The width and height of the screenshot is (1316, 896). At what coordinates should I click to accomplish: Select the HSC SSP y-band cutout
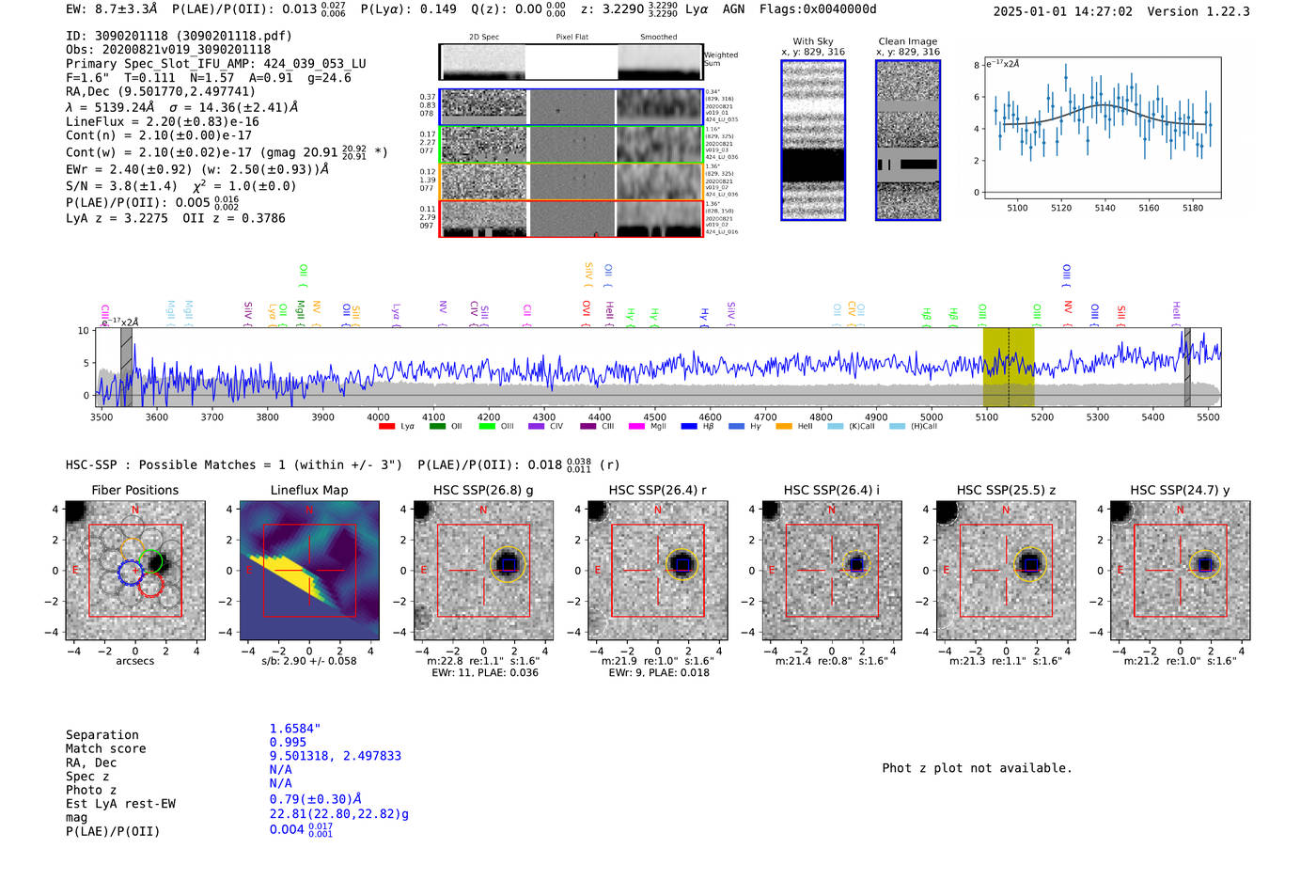tap(1181, 570)
